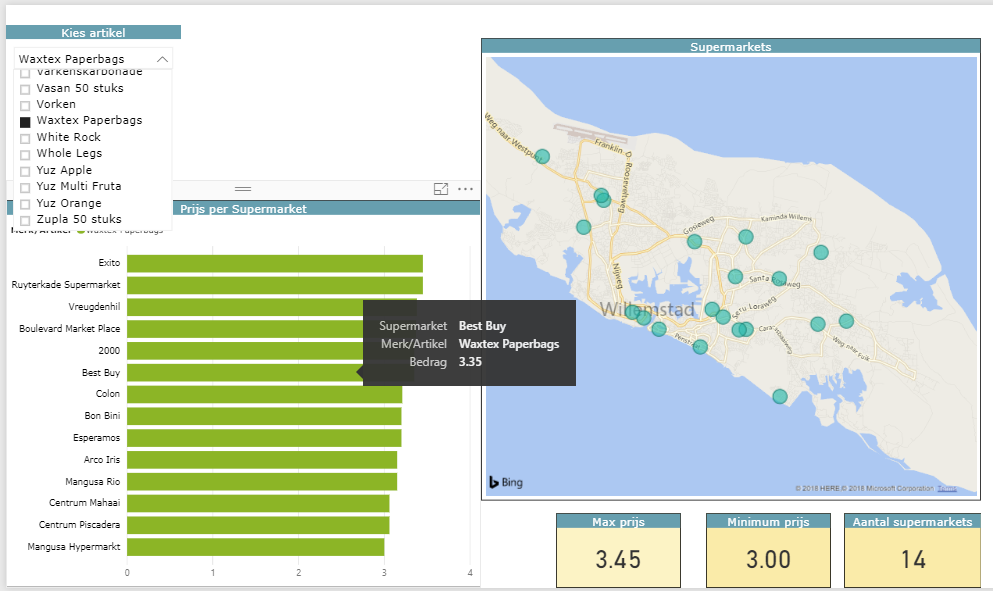Check the White Rock checkbox
The image size is (993, 591).
25,139
